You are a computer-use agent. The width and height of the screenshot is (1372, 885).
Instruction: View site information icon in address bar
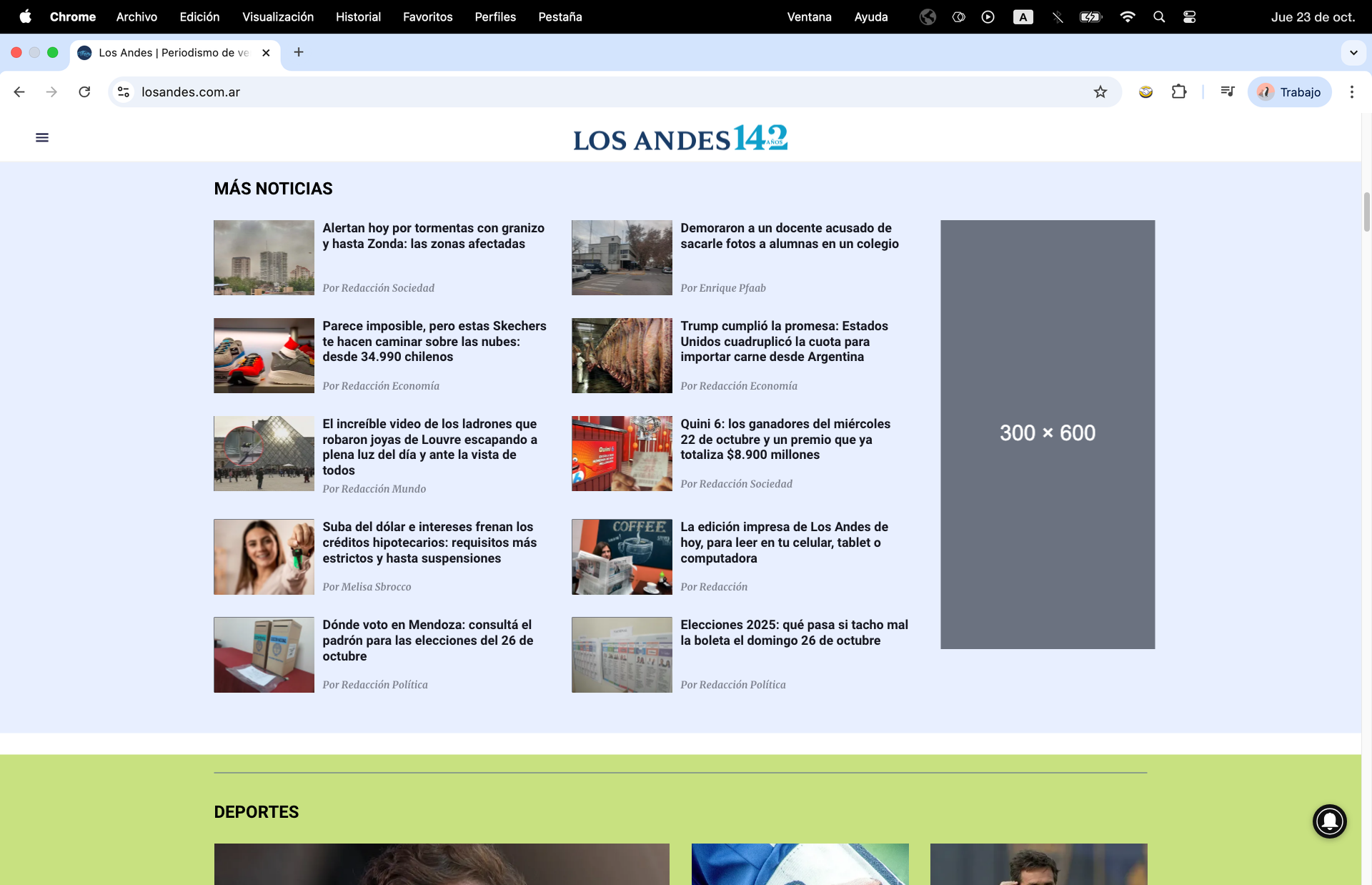(124, 92)
